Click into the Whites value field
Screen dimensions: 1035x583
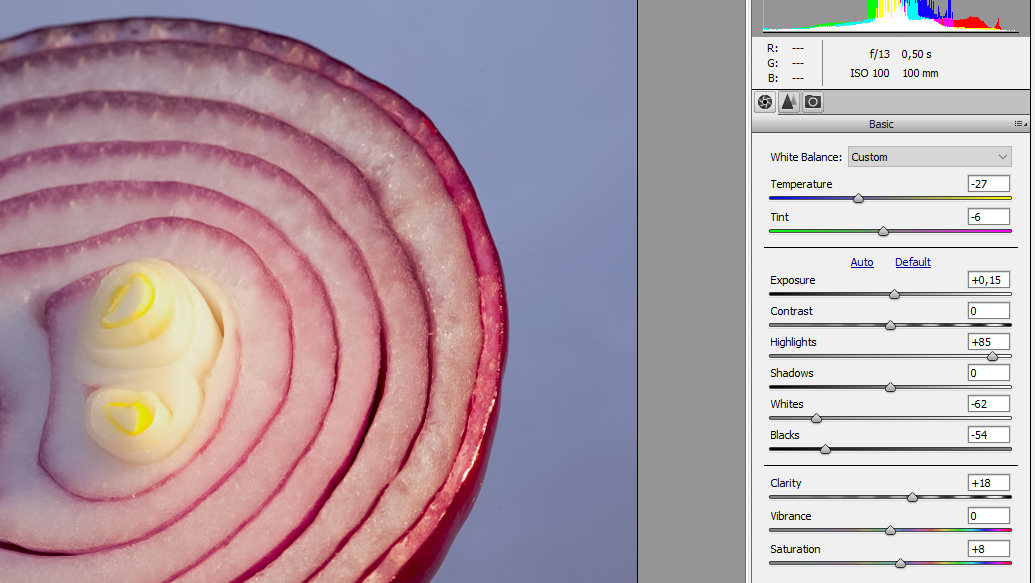989,404
